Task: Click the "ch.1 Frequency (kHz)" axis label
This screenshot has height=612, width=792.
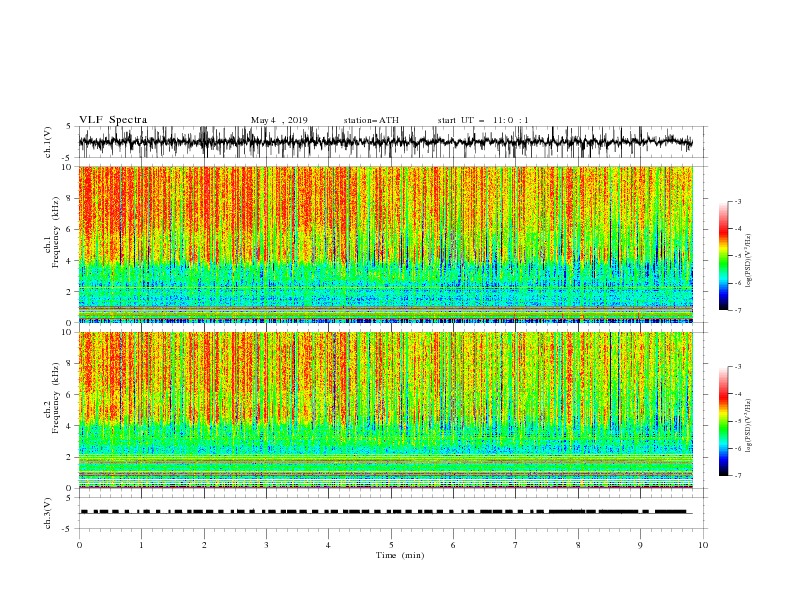Action: (52, 233)
